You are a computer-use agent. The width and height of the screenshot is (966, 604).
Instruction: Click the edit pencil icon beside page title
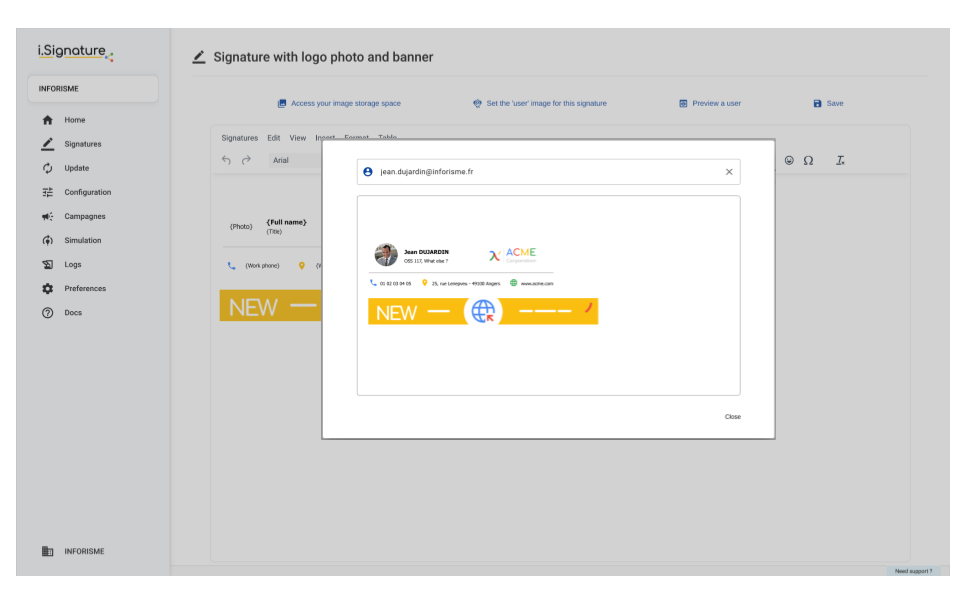[x=198, y=57]
